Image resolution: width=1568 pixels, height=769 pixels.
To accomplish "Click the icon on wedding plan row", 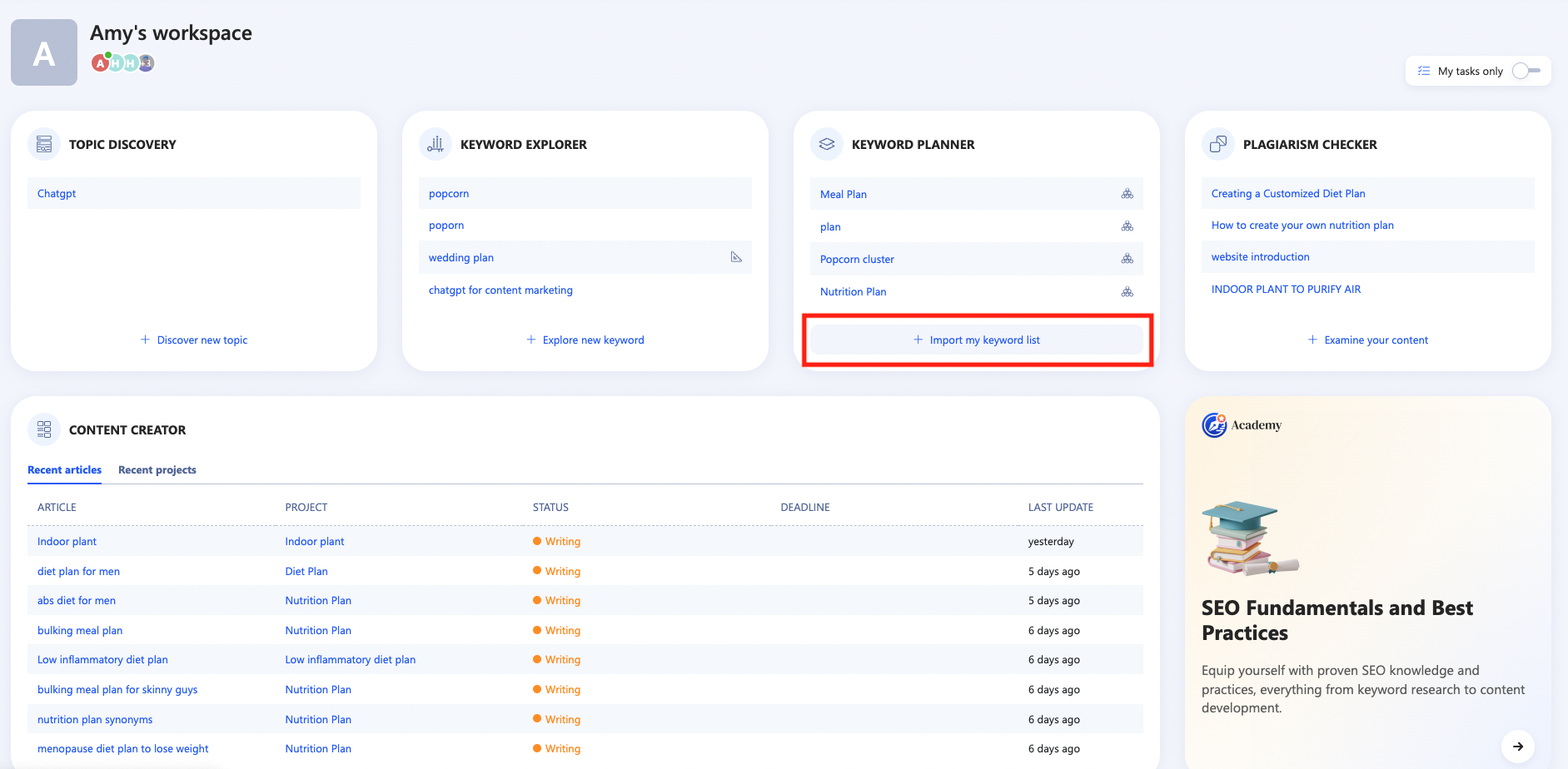I will tap(736, 257).
